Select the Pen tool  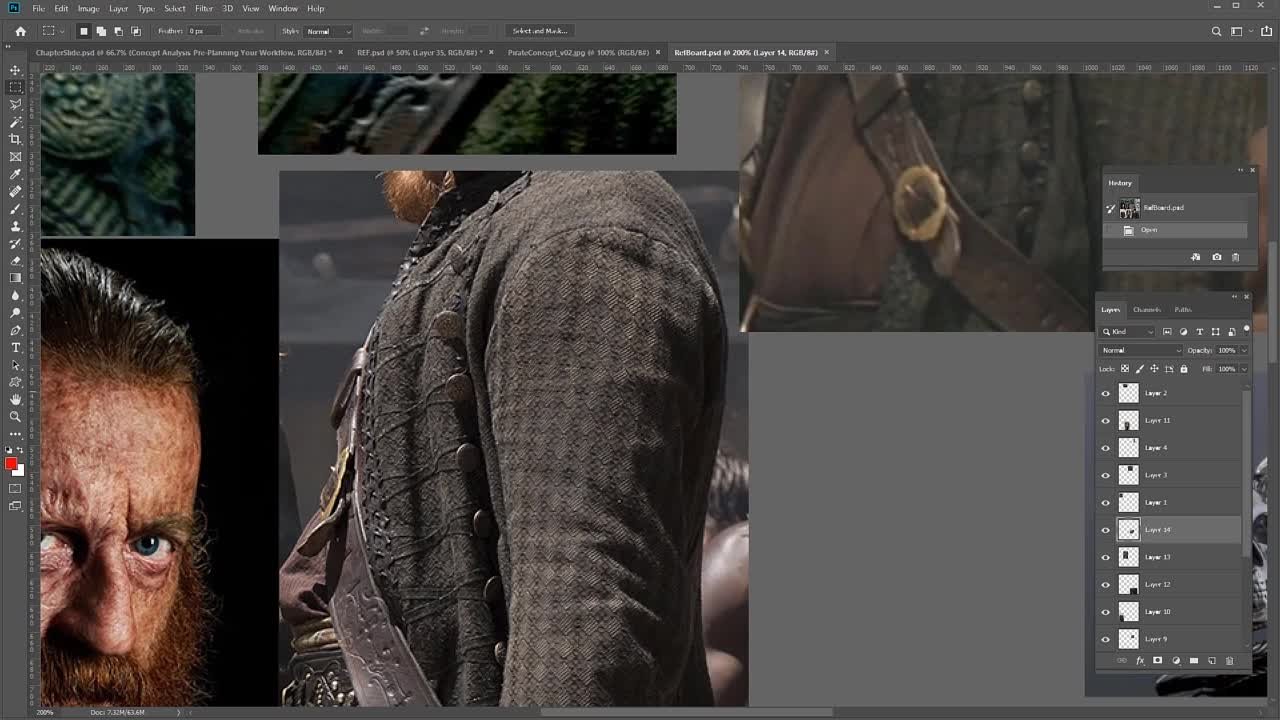pos(15,330)
